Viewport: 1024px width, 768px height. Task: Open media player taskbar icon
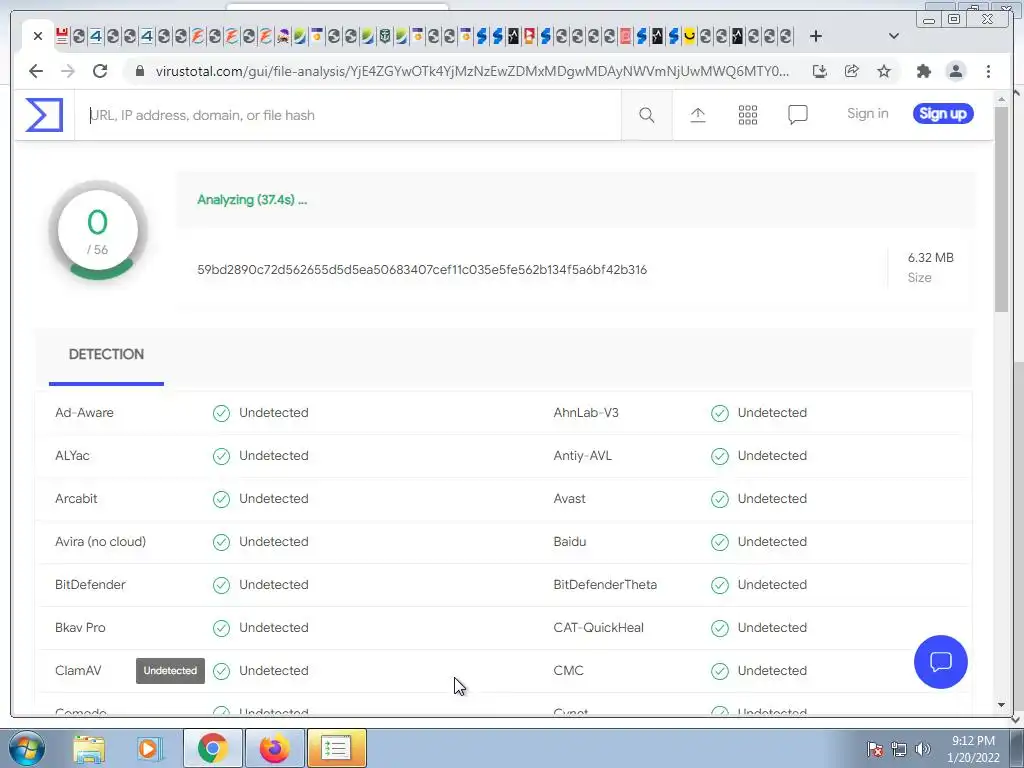click(x=149, y=748)
